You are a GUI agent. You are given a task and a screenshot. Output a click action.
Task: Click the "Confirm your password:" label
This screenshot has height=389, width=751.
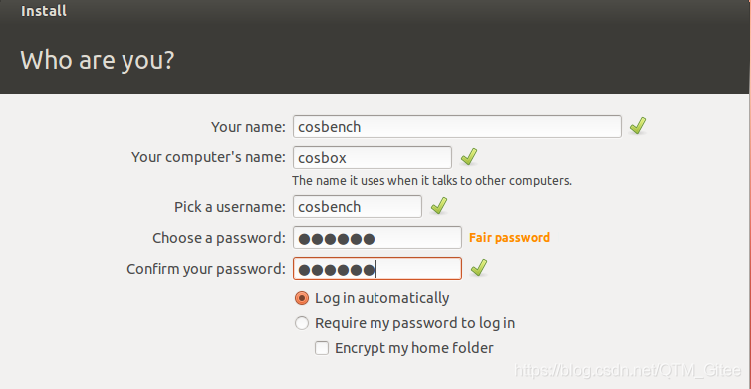[206, 269]
